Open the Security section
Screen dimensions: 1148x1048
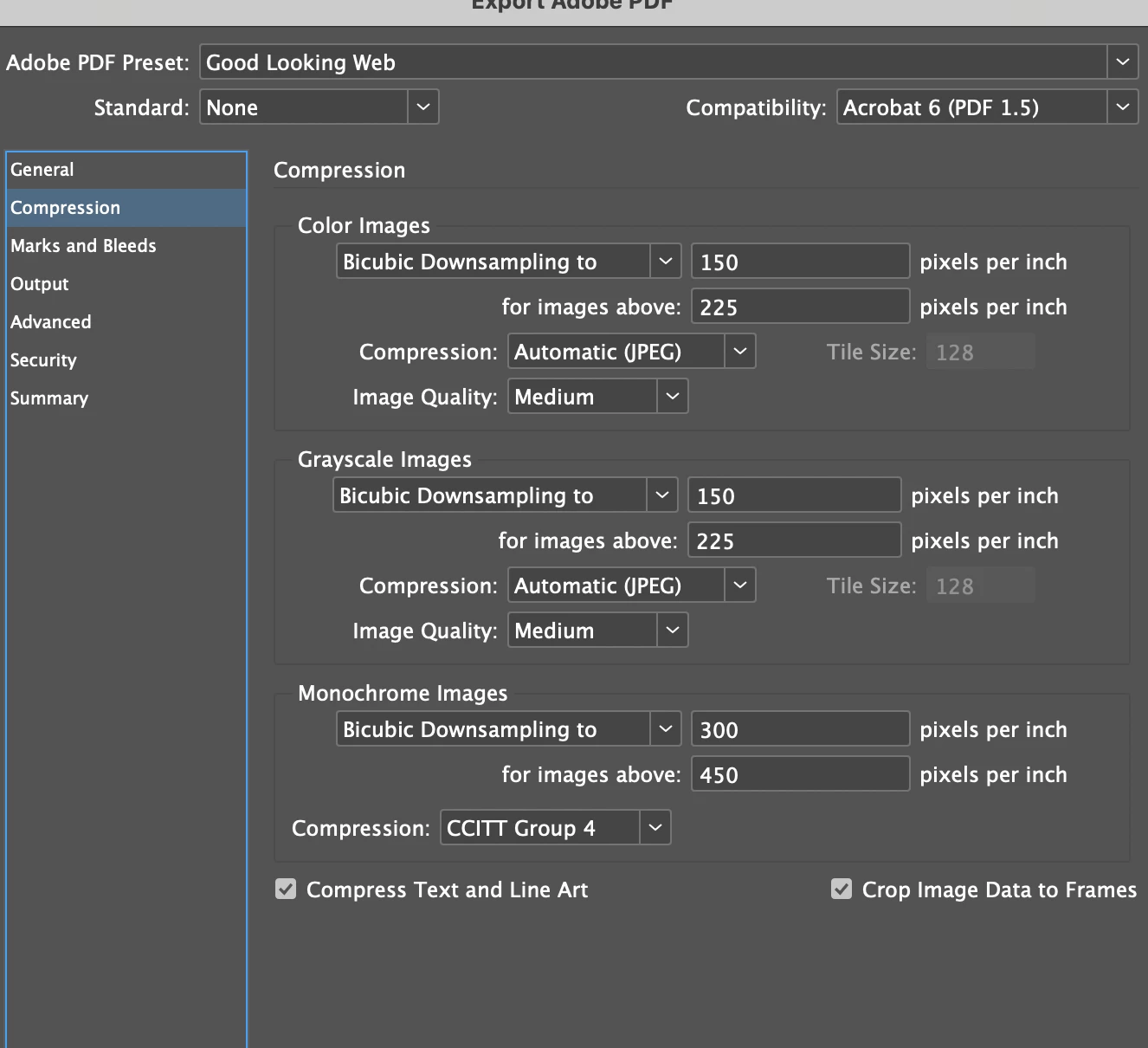126,360
